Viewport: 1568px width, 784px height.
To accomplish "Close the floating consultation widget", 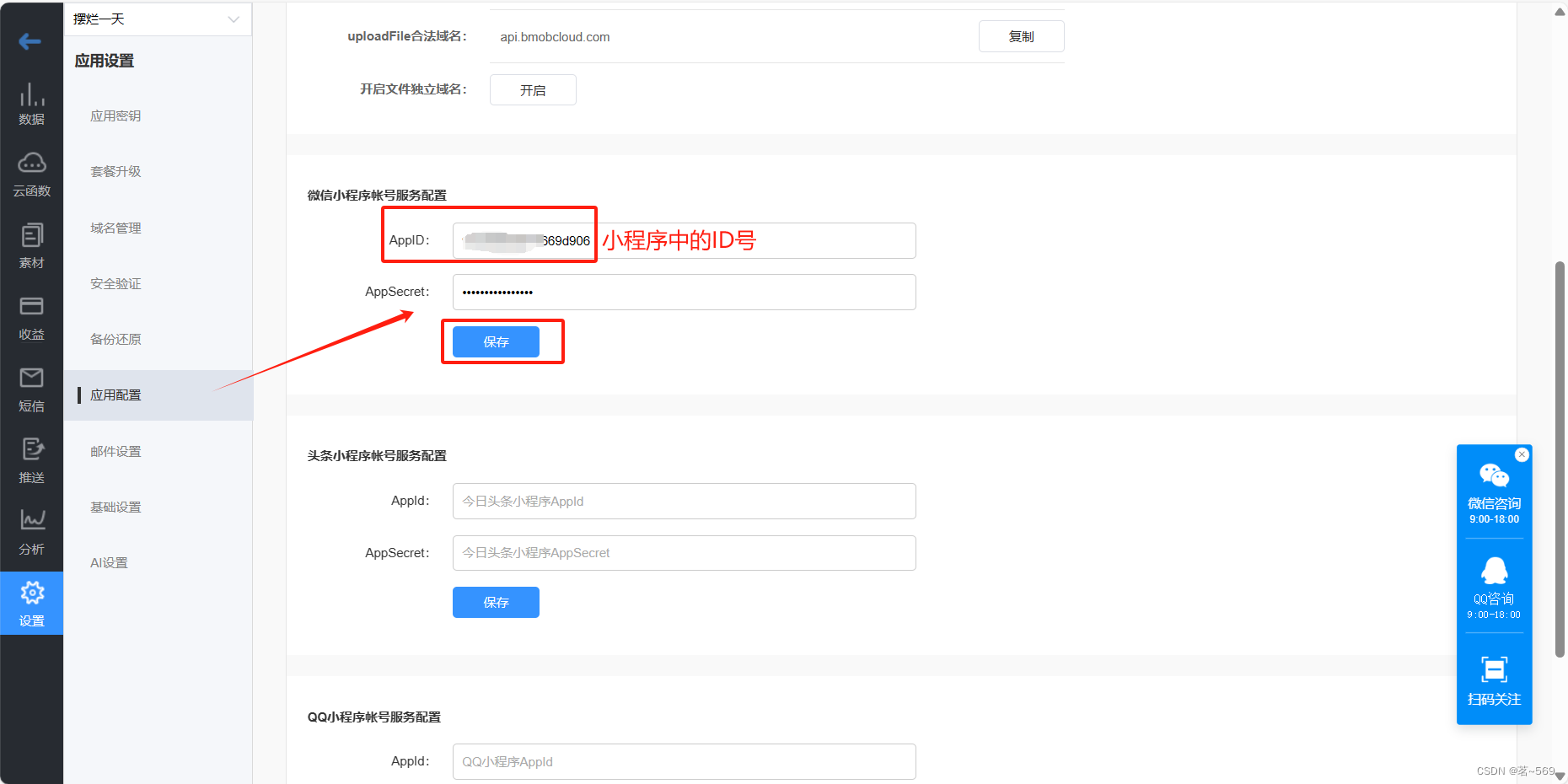I will click(1522, 454).
